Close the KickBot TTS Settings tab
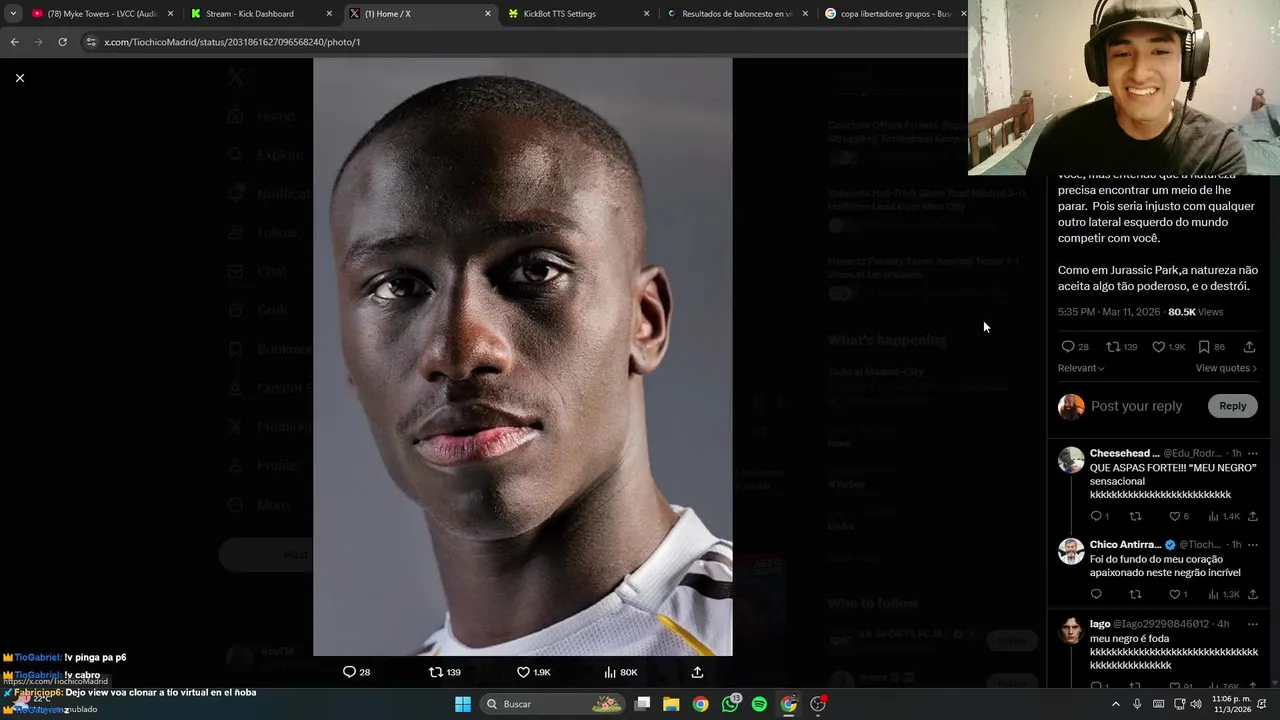This screenshot has height=720, width=1280. pos(646,14)
